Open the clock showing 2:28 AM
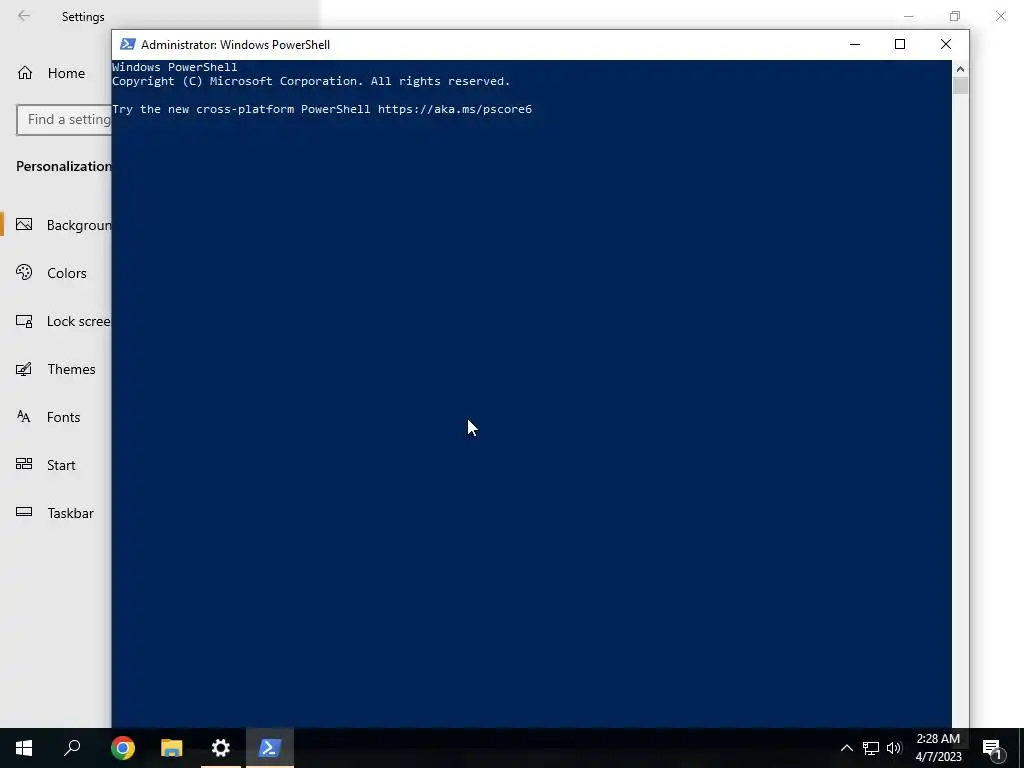Screen dimensions: 1024x768 [x=938, y=748]
